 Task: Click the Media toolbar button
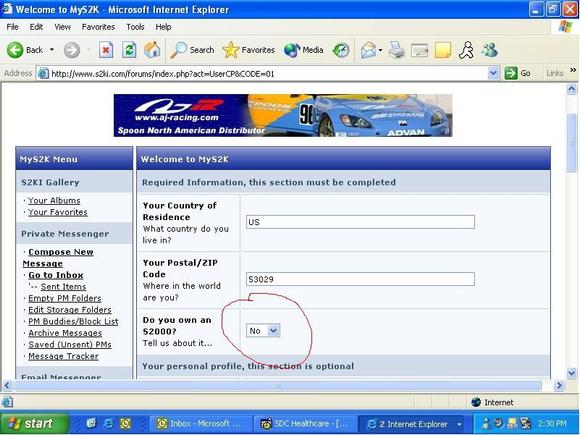pos(304,50)
